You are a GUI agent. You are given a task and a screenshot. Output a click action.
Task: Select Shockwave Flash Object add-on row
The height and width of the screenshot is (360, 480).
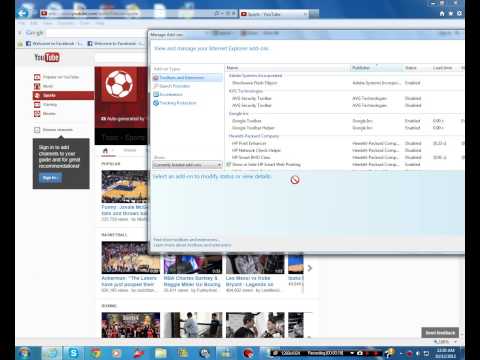click(x=345, y=83)
